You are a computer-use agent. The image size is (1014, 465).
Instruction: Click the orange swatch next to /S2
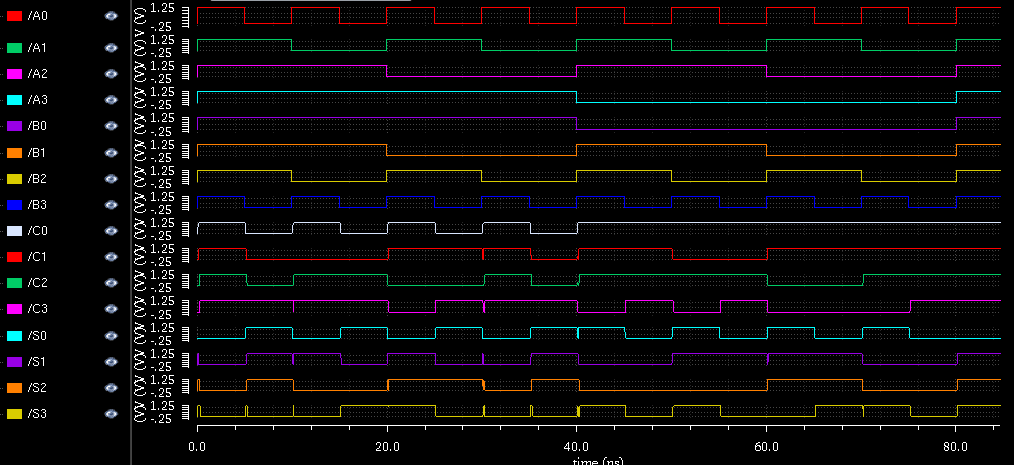coord(14,387)
